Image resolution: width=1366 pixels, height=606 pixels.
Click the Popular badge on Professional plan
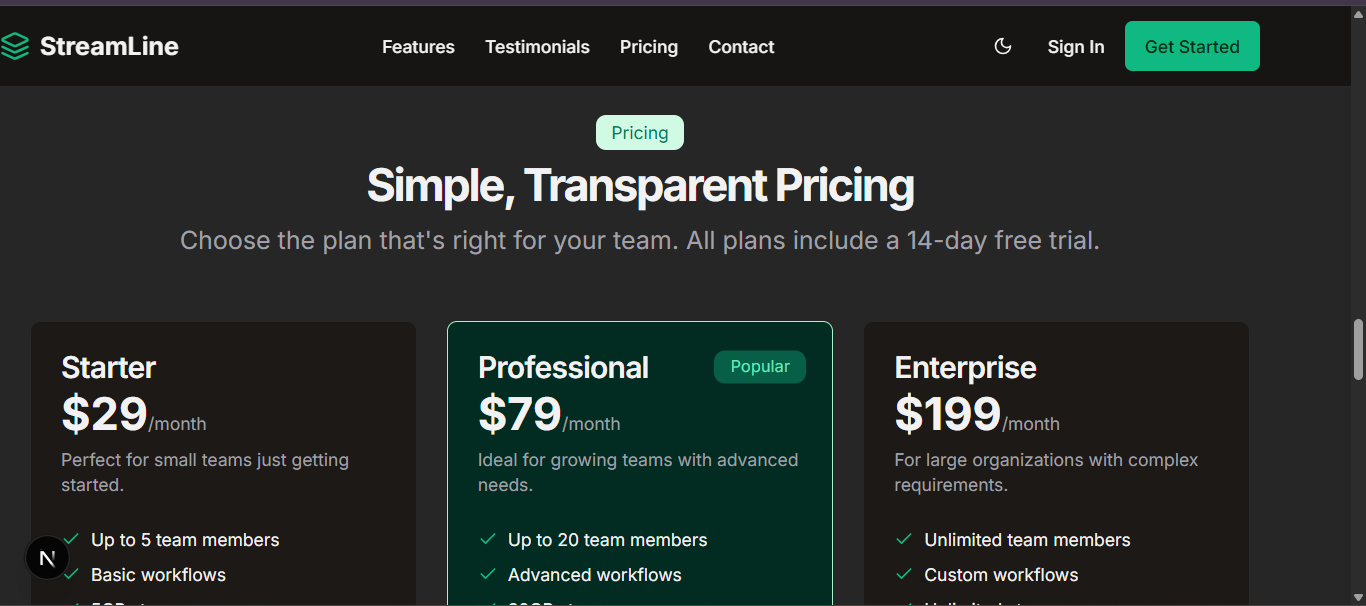759,367
